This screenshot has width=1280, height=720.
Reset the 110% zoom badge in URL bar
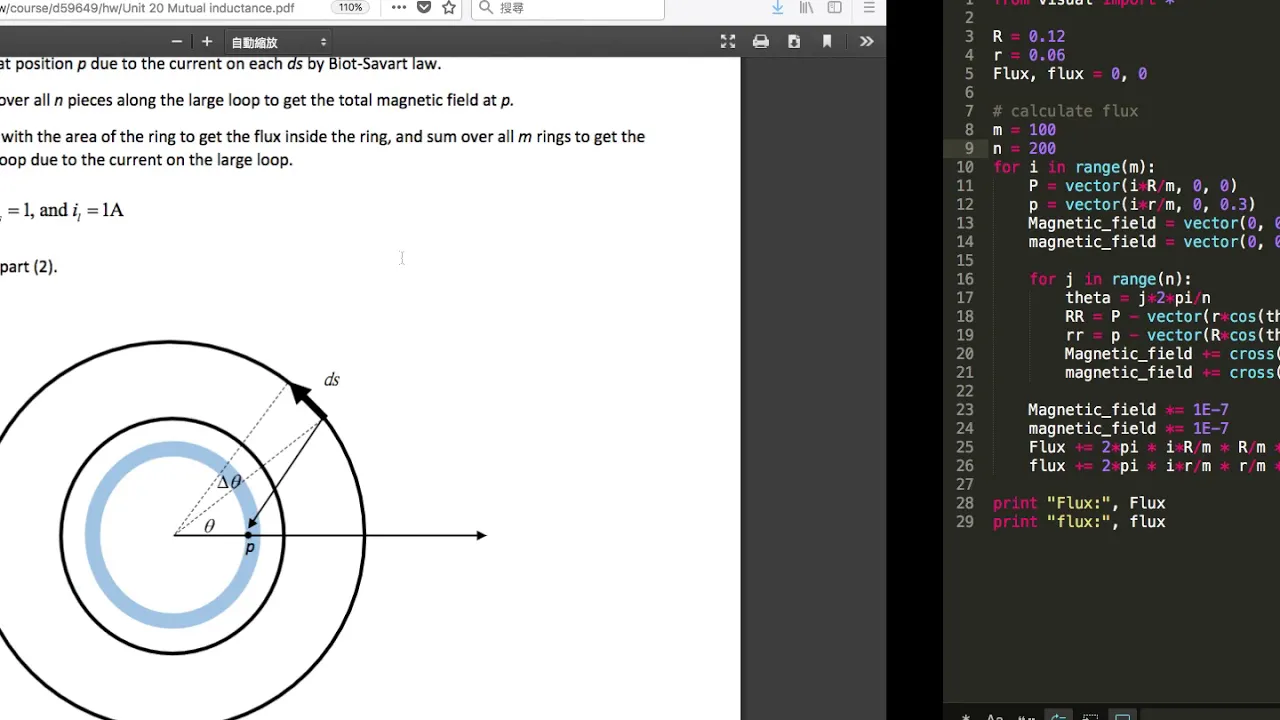coord(350,8)
